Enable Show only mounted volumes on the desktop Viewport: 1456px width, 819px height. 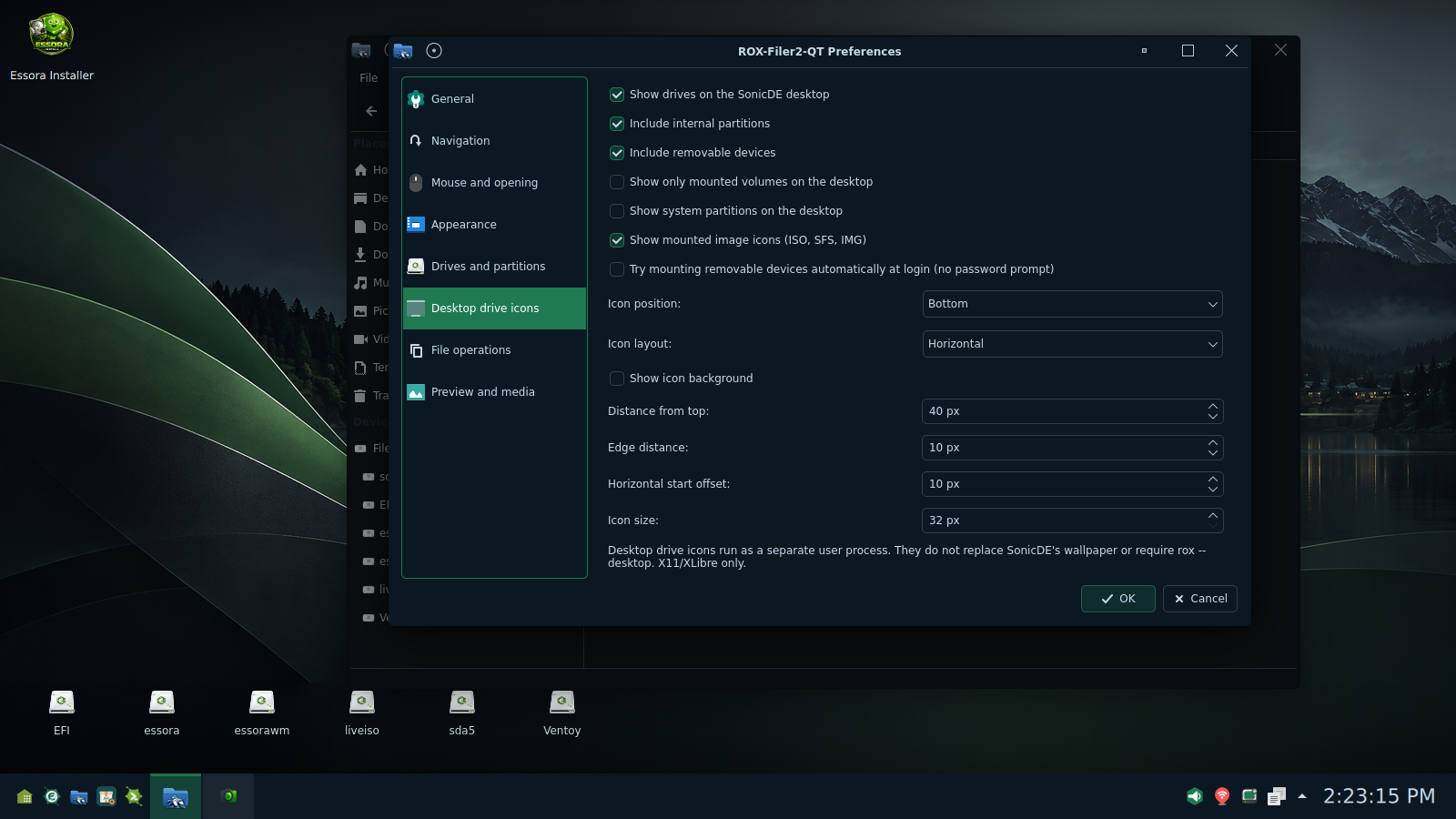617,182
